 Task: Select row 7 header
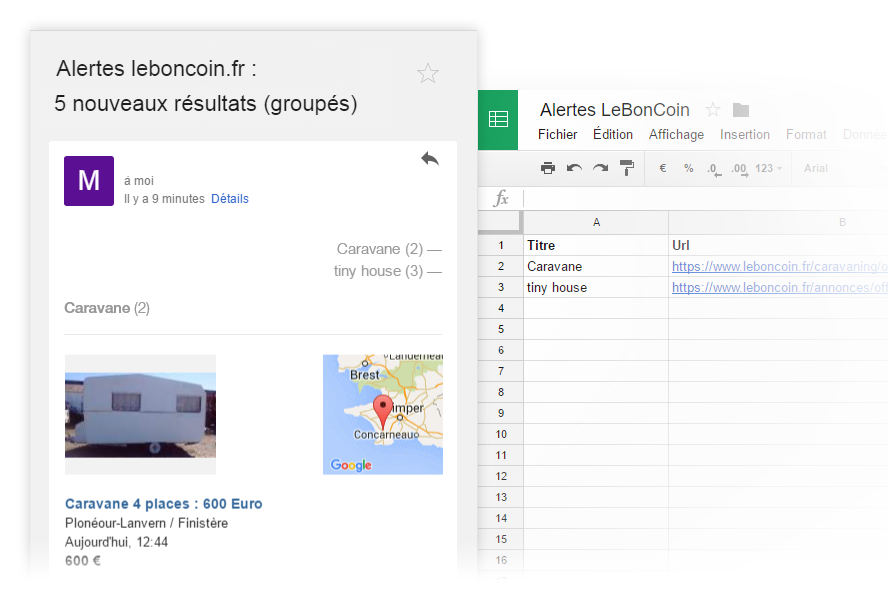(x=501, y=371)
